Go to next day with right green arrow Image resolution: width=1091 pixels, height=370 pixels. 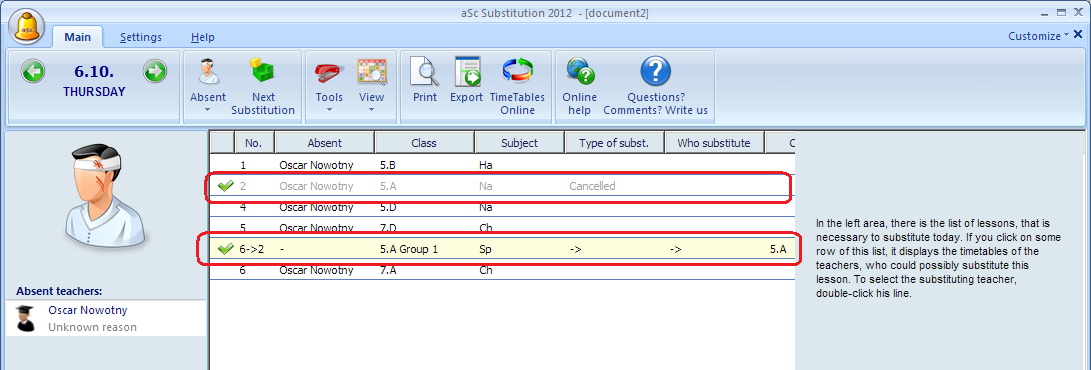coord(154,71)
